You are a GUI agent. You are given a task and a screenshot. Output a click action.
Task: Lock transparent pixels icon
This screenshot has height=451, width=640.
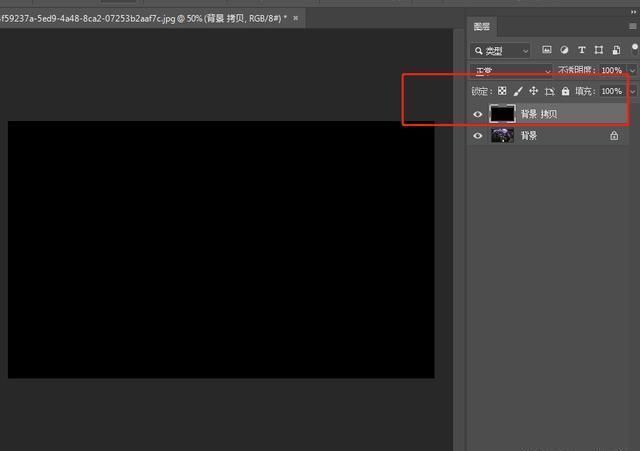coord(502,91)
